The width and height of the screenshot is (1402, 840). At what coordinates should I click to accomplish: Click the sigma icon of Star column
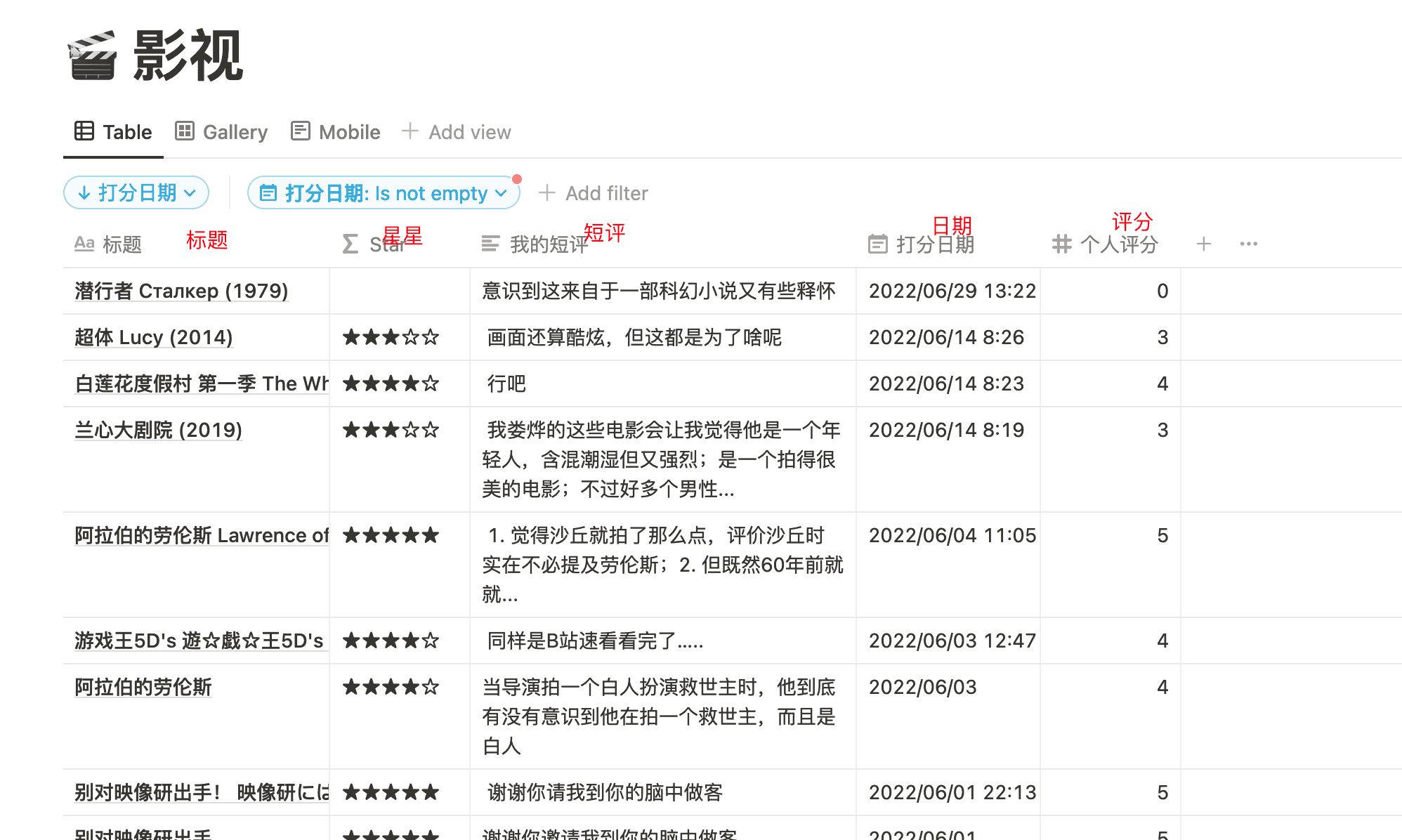point(350,244)
